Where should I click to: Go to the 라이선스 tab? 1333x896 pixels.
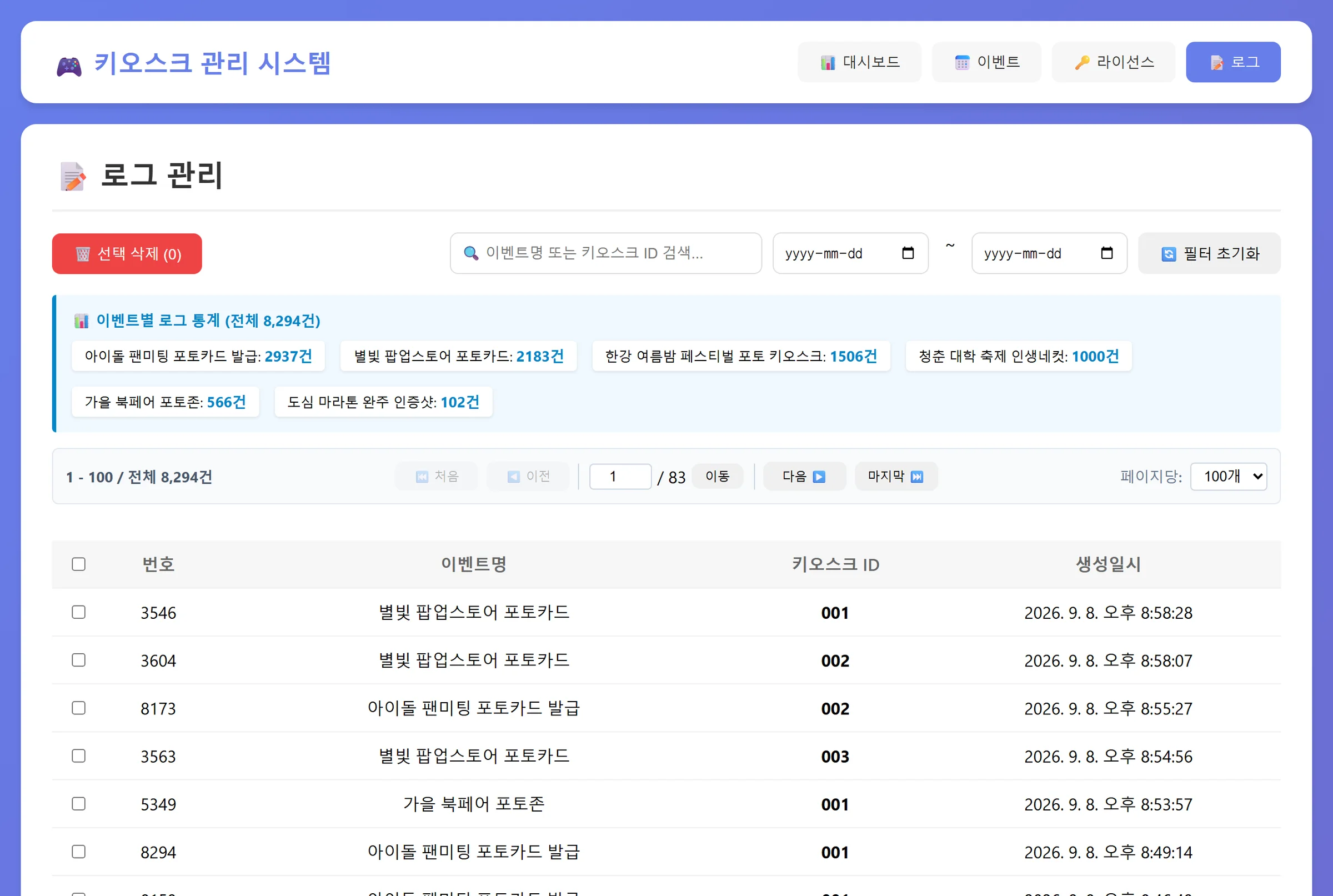[1114, 62]
